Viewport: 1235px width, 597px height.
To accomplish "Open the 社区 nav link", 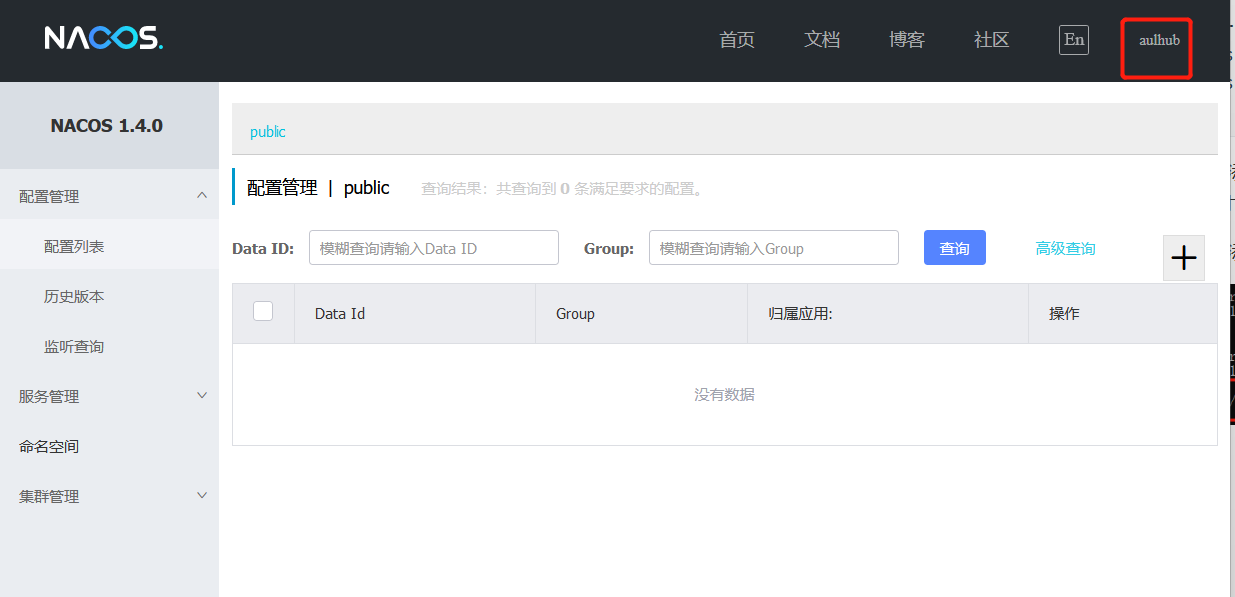I will pos(992,40).
